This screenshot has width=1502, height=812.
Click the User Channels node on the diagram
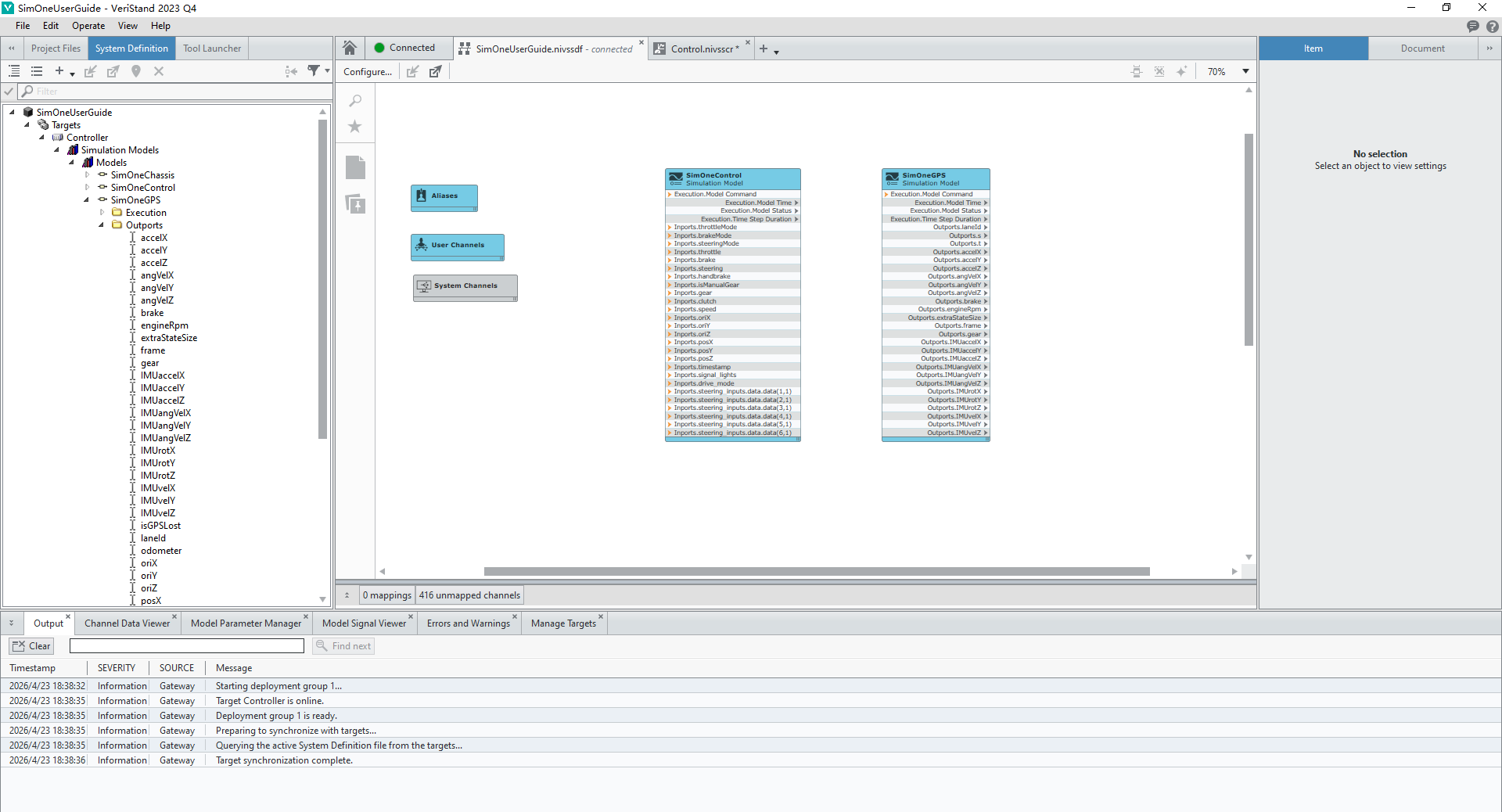[458, 247]
